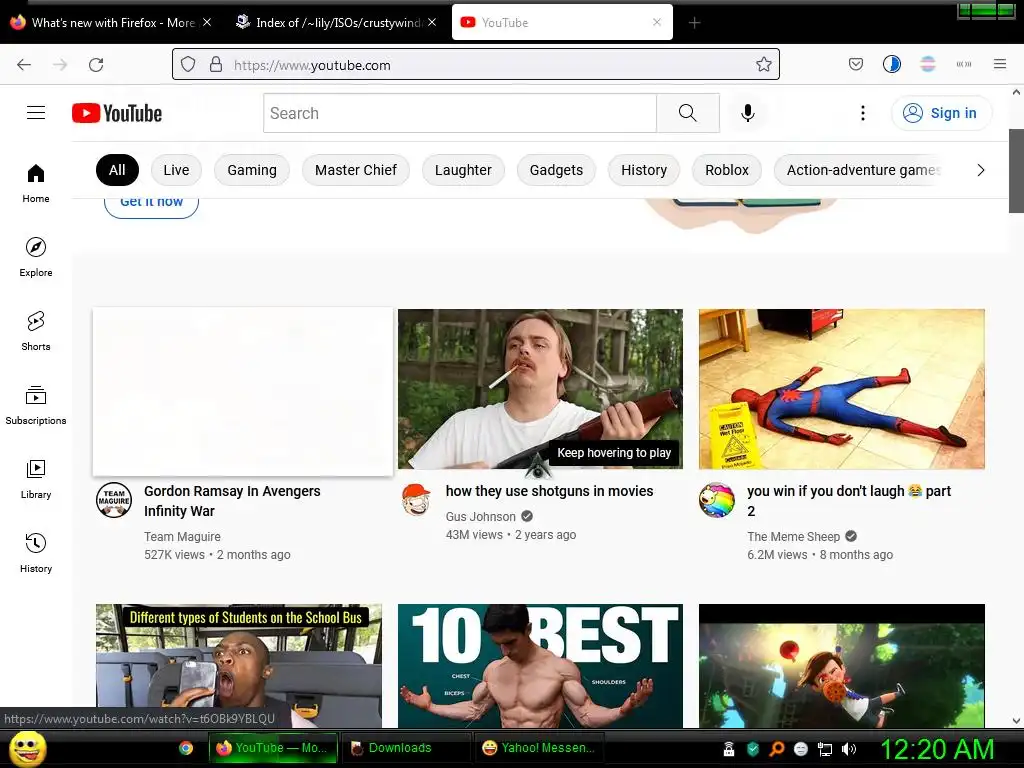Open Pocket save icon in toolbar
1024x768 pixels.
[x=856, y=64]
